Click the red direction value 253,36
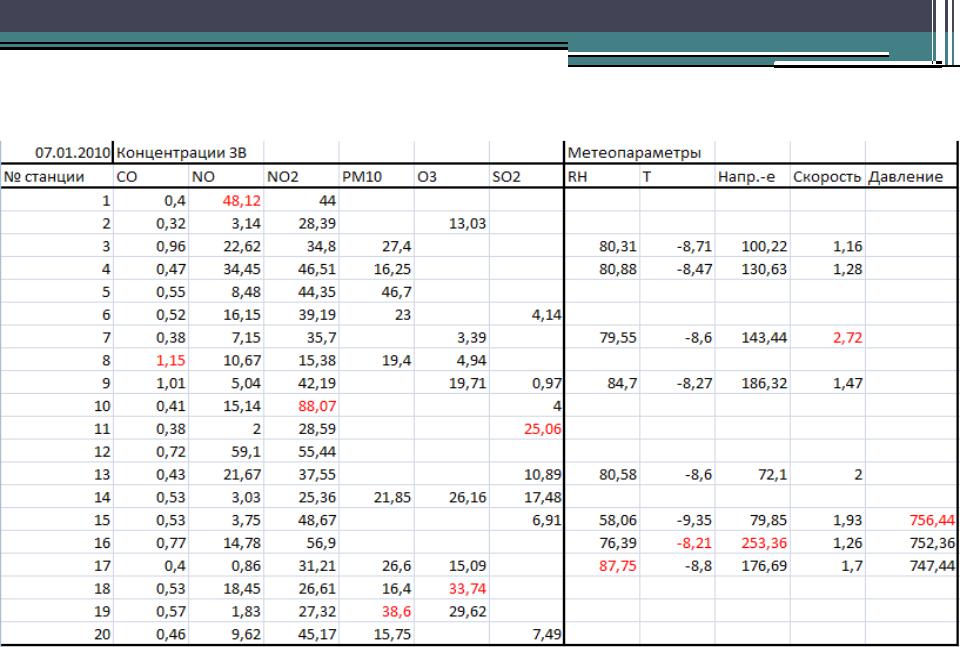The height and width of the screenshot is (647, 960). click(x=763, y=543)
